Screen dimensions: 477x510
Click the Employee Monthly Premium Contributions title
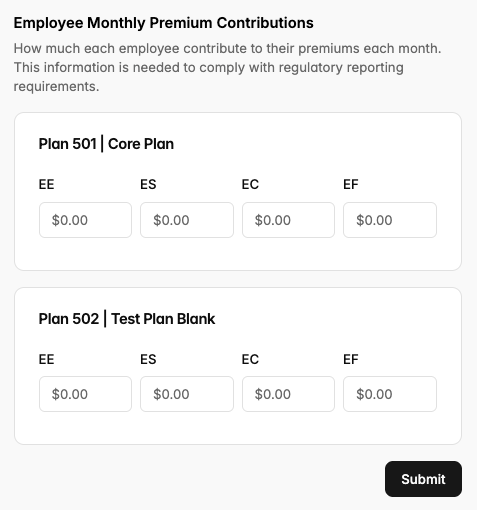163,23
